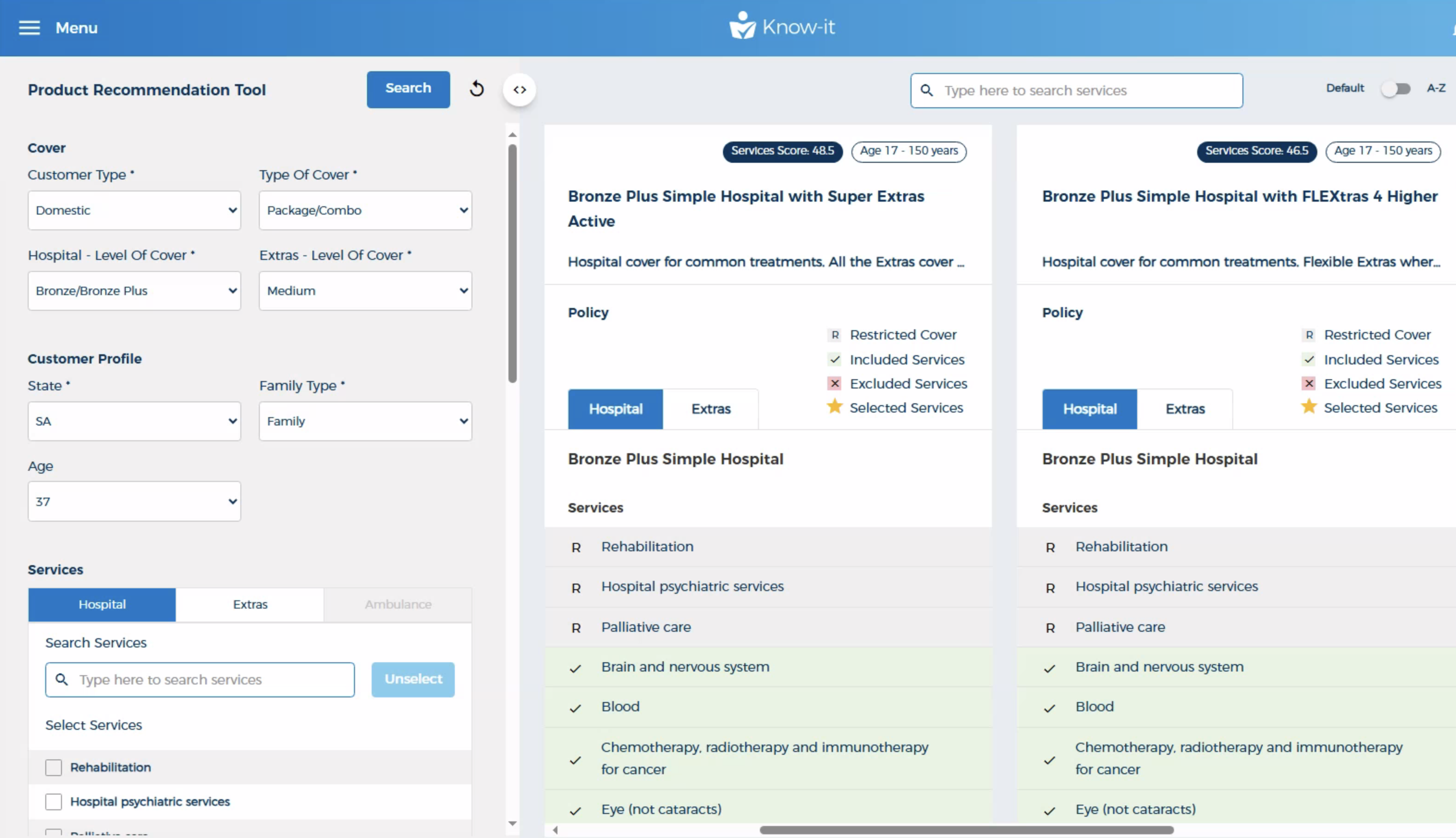Screen dimensions: 1456x838
Task: Click the Unselect button
Action: click(412, 679)
